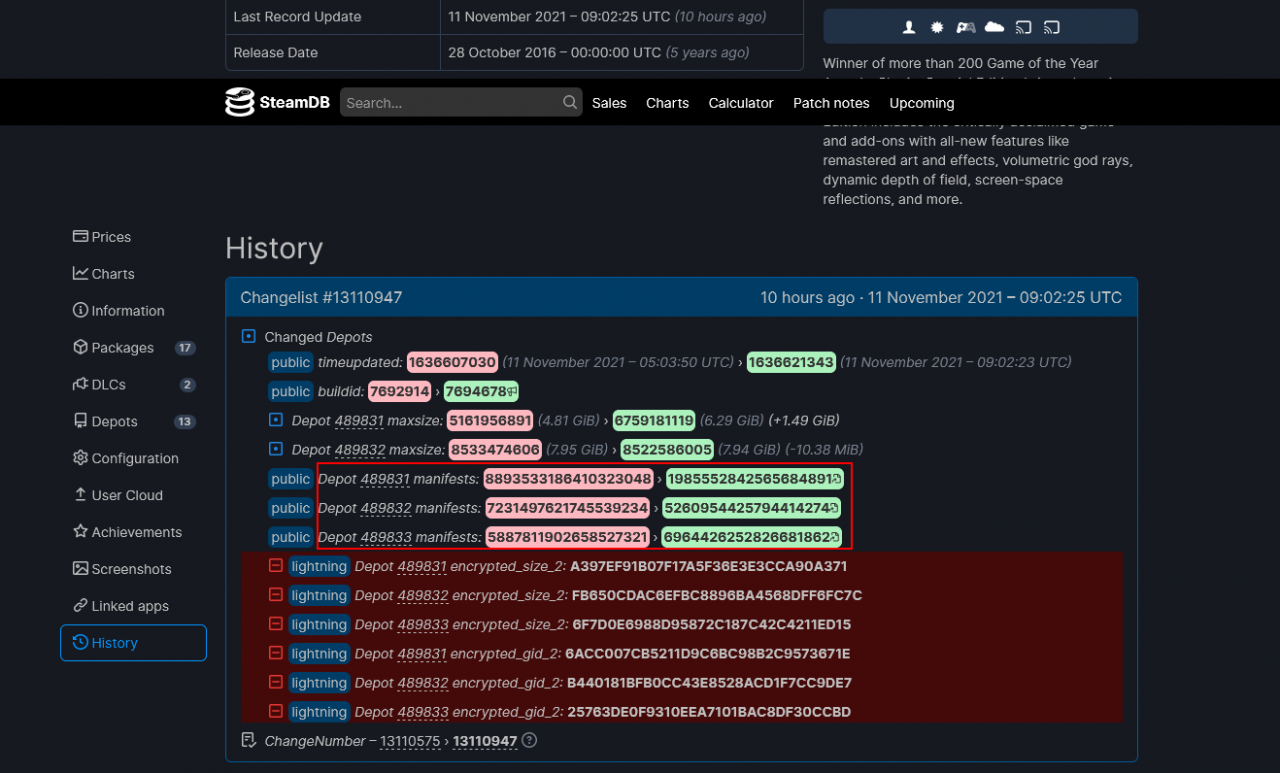Click the Steam Cloud icon
The image size is (1280, 773).
[x=994, y=27]
